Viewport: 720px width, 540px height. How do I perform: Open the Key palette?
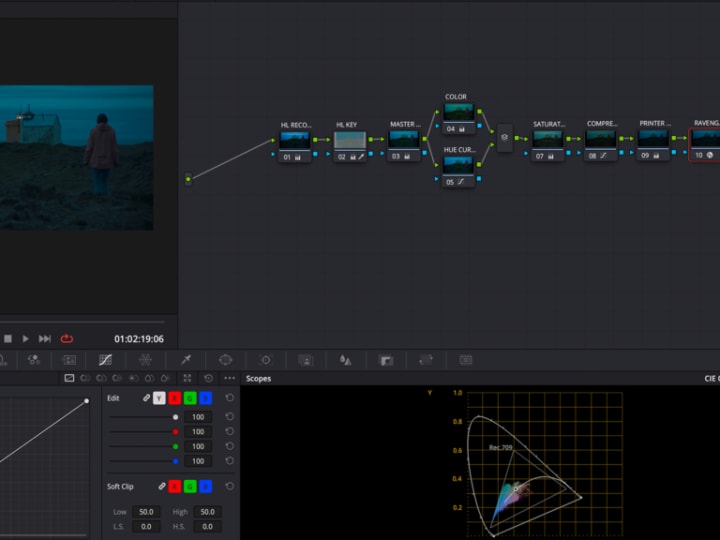[x=386, y=360]
